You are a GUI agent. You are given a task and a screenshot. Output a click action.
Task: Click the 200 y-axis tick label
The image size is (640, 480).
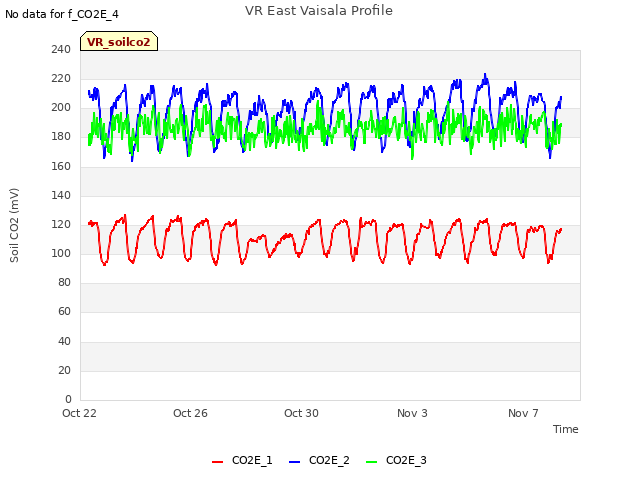[61, 108]
